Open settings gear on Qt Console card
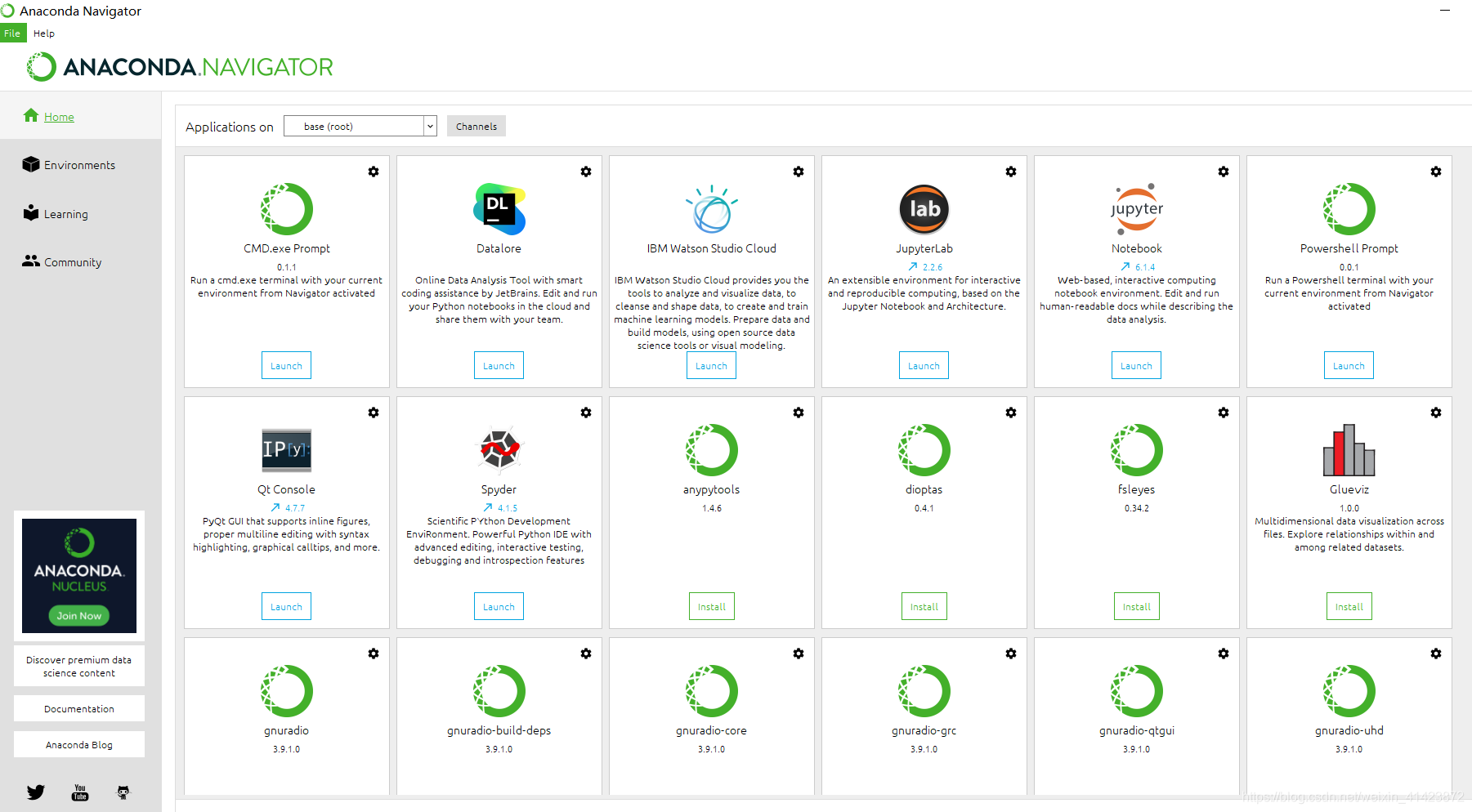Viewport: 1472px width, 812px height. coord(374,413)
